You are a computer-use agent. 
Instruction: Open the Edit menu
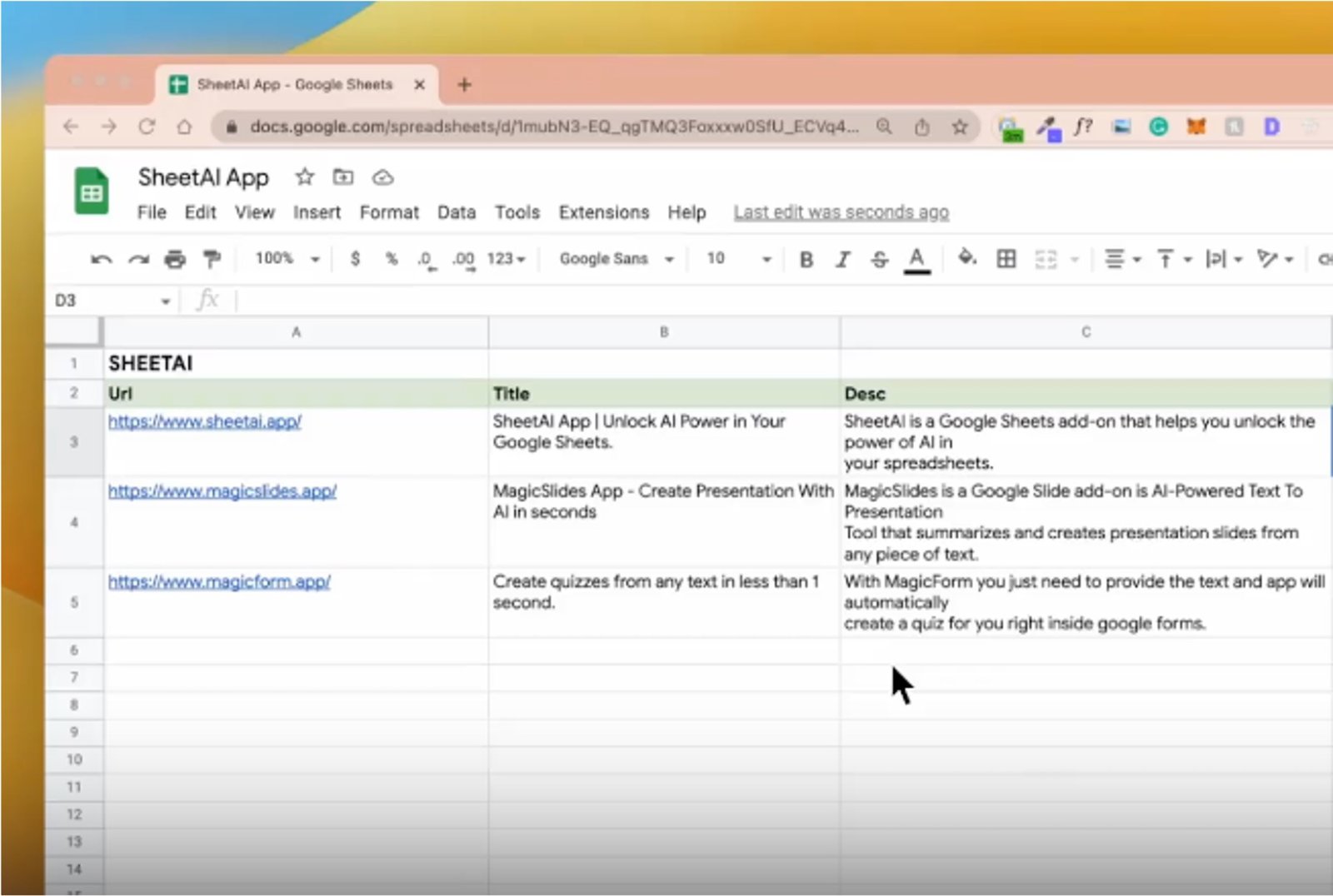201,212
